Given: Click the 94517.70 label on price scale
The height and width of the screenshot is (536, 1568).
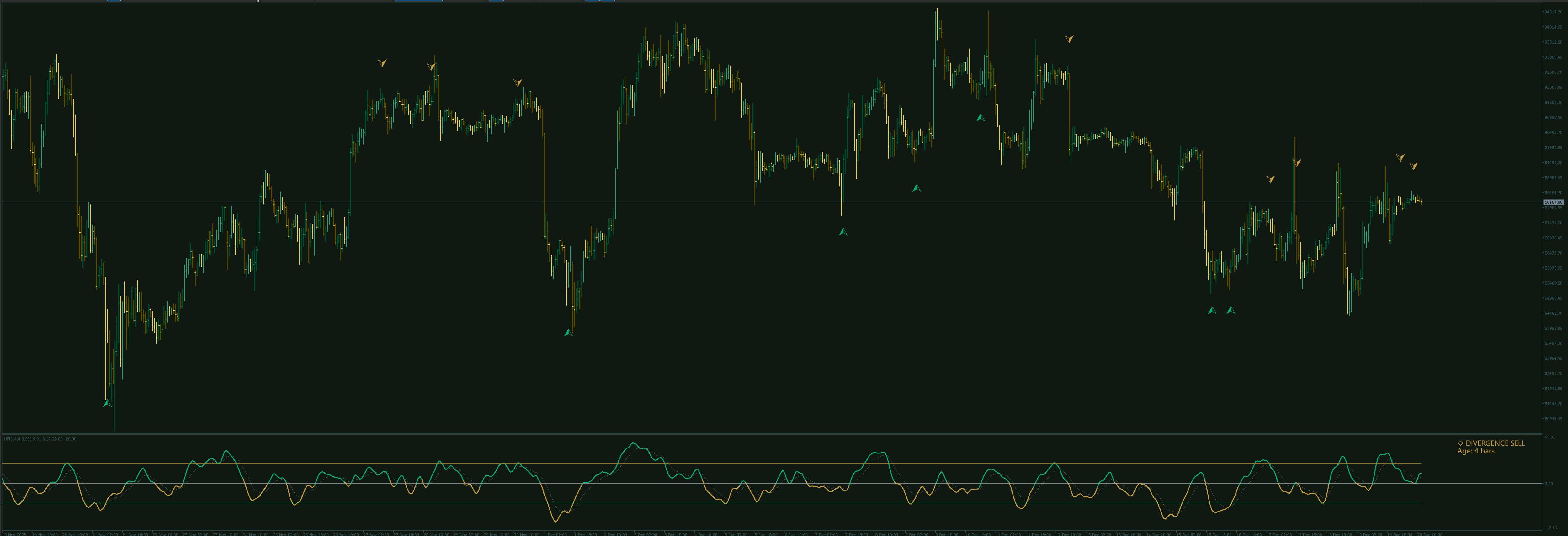Looking at the screenshot, I should click(1553, 12).
